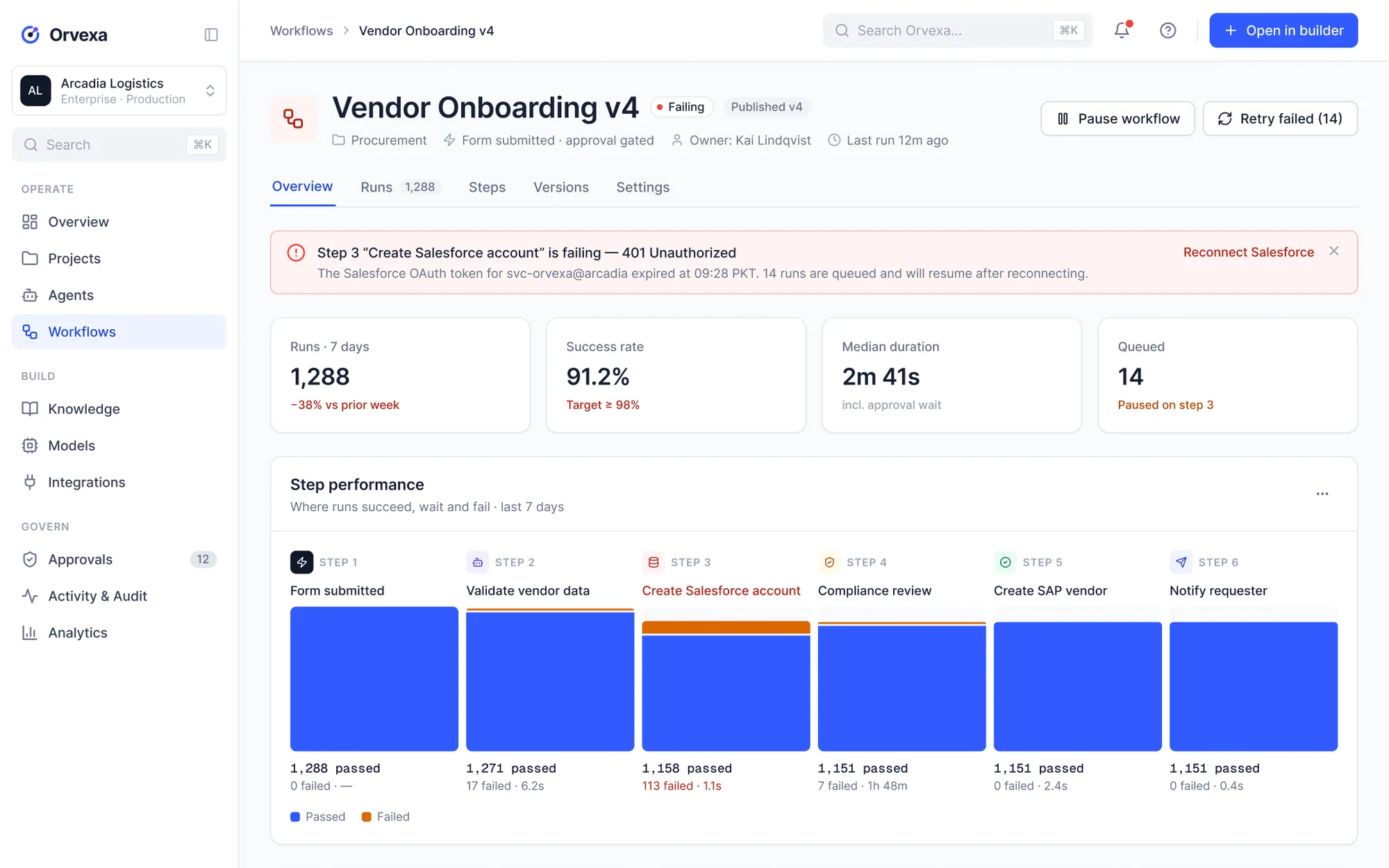The width and height of the screenshot is (1389, 868).
Task: Open Knowledge in the sidebar
Action: pos(119,409)
